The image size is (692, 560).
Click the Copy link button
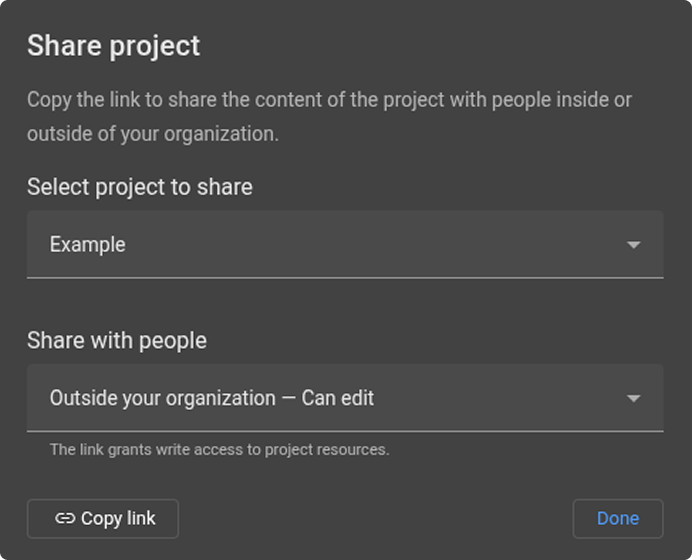[x=103, y=518]
